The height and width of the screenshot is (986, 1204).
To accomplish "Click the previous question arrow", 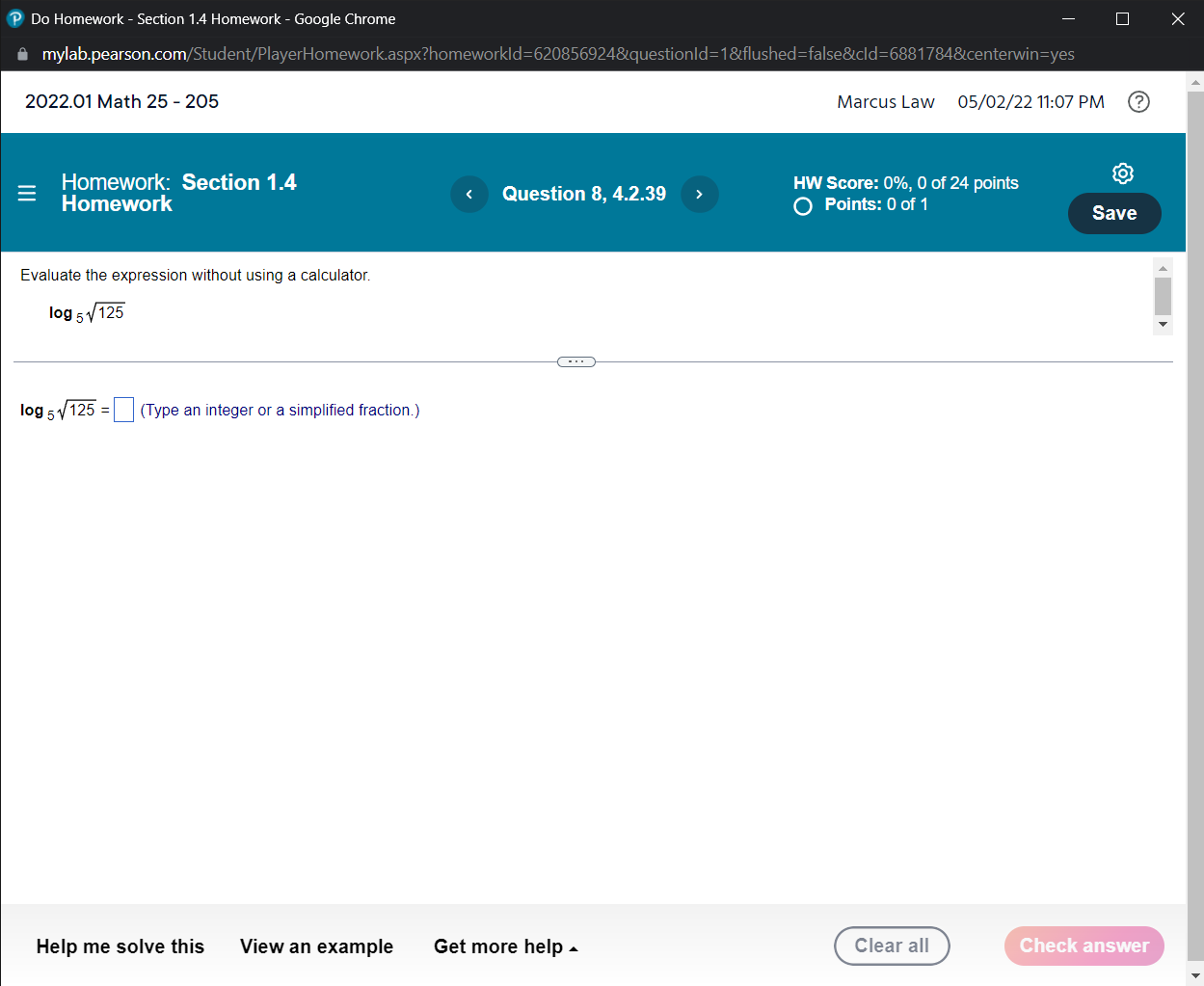I will 469,194.
